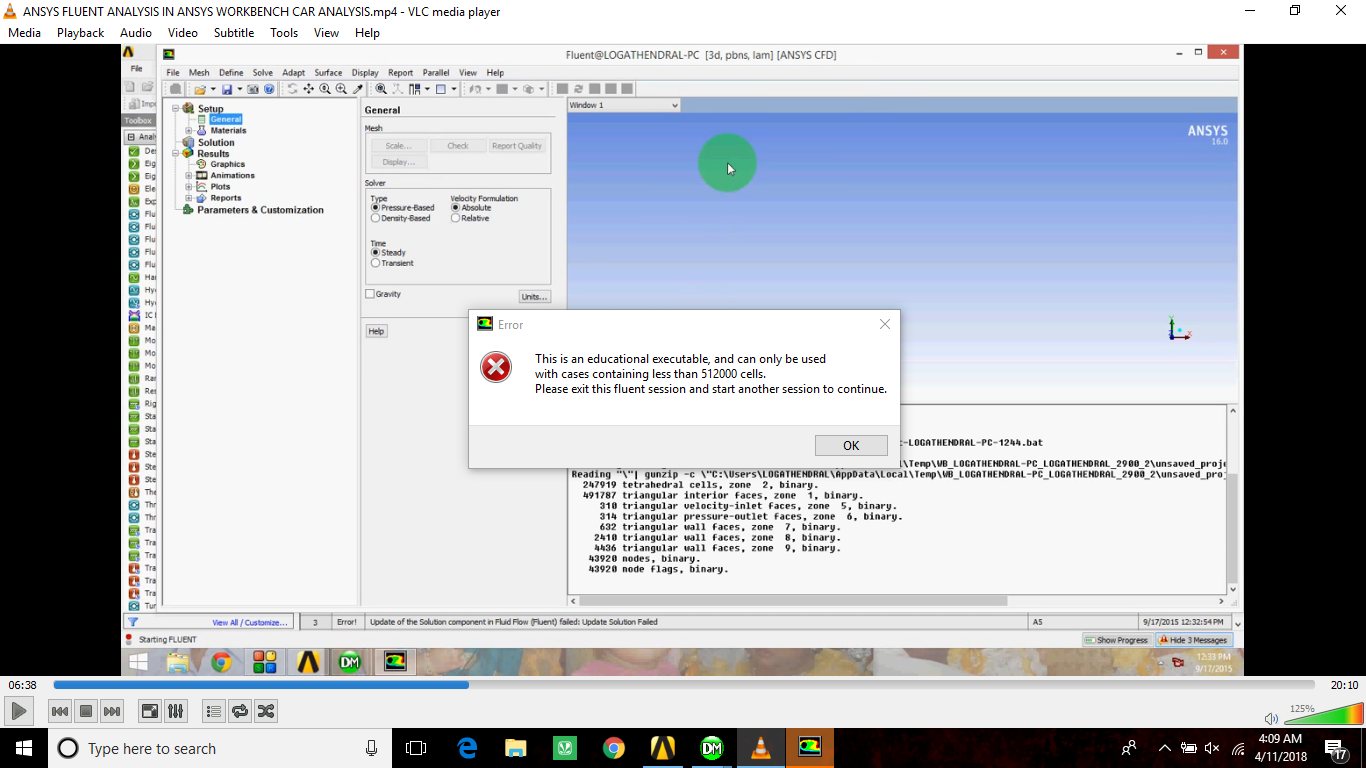Stop playback in VLC
Viewport: 1366px width, 768px height.
click(86, 711)
